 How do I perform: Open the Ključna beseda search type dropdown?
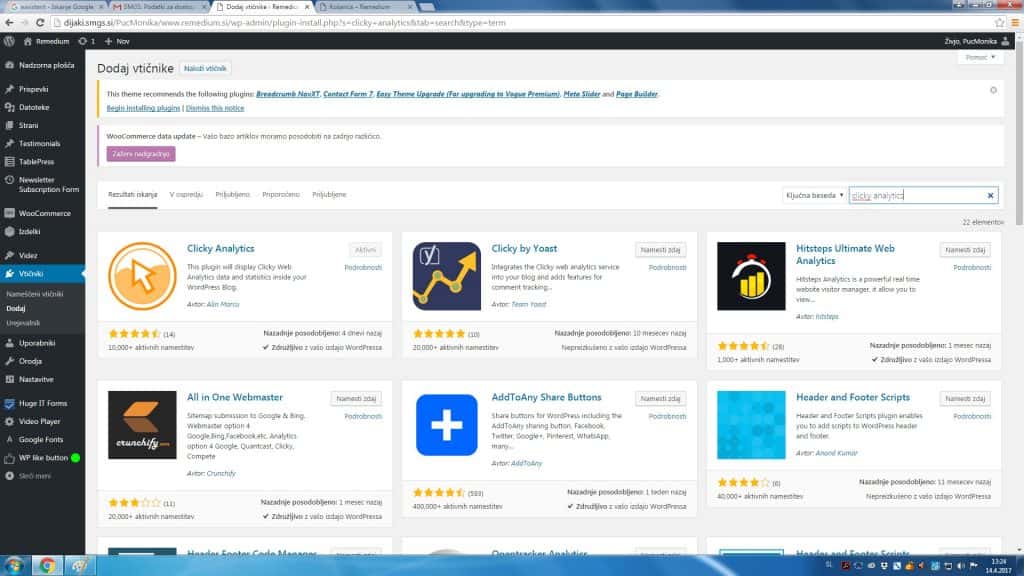tap(814, 196)
